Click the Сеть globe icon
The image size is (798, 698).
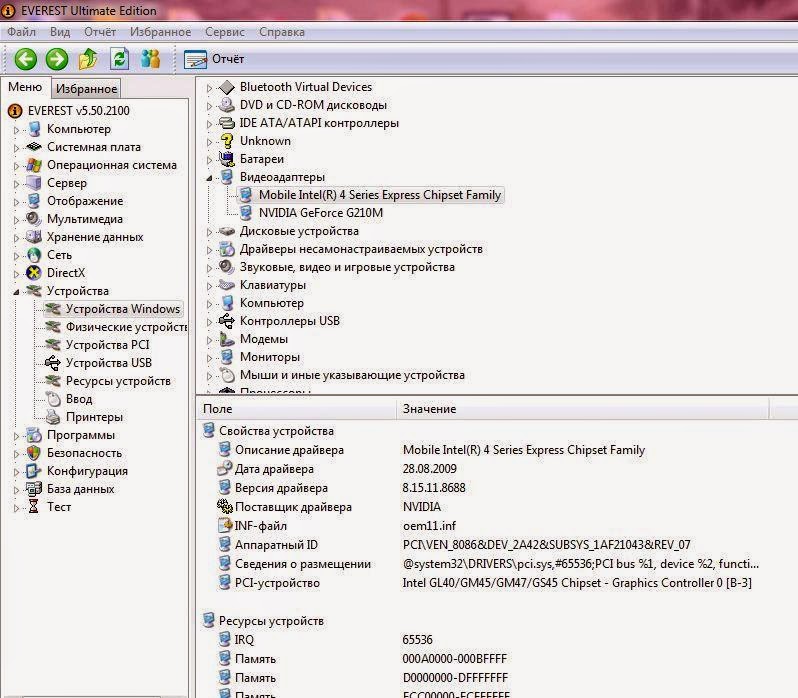34,255
